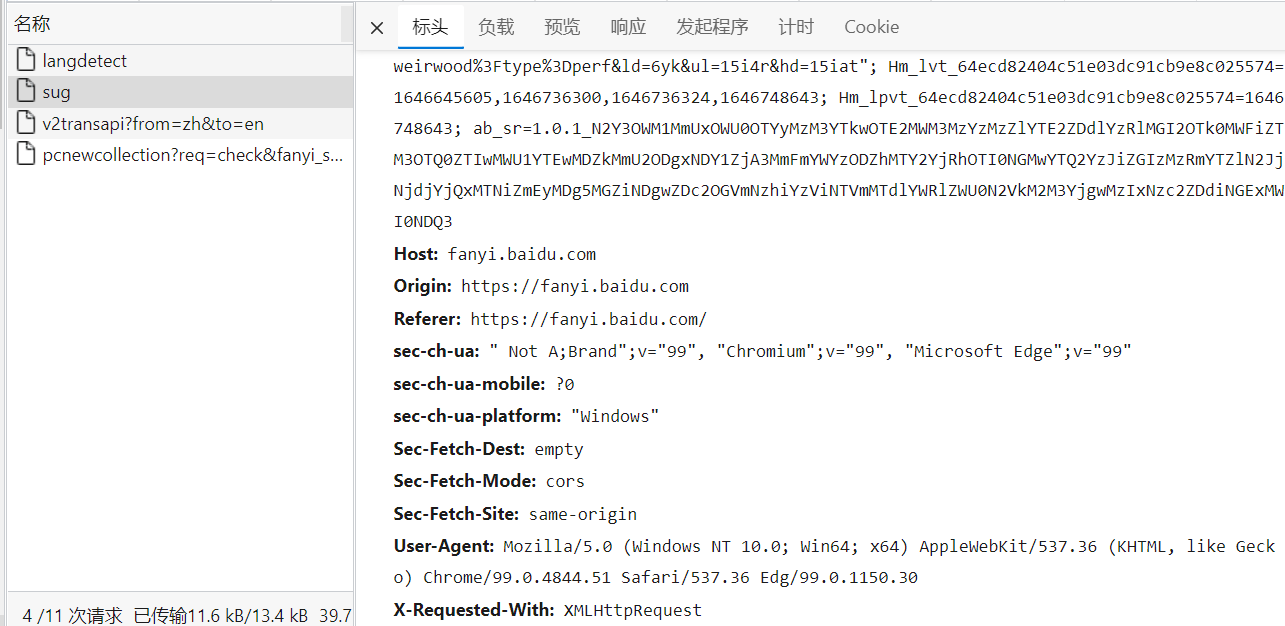
Task: Click the X-Requested-With header name
Action: (x=474, y=610)
